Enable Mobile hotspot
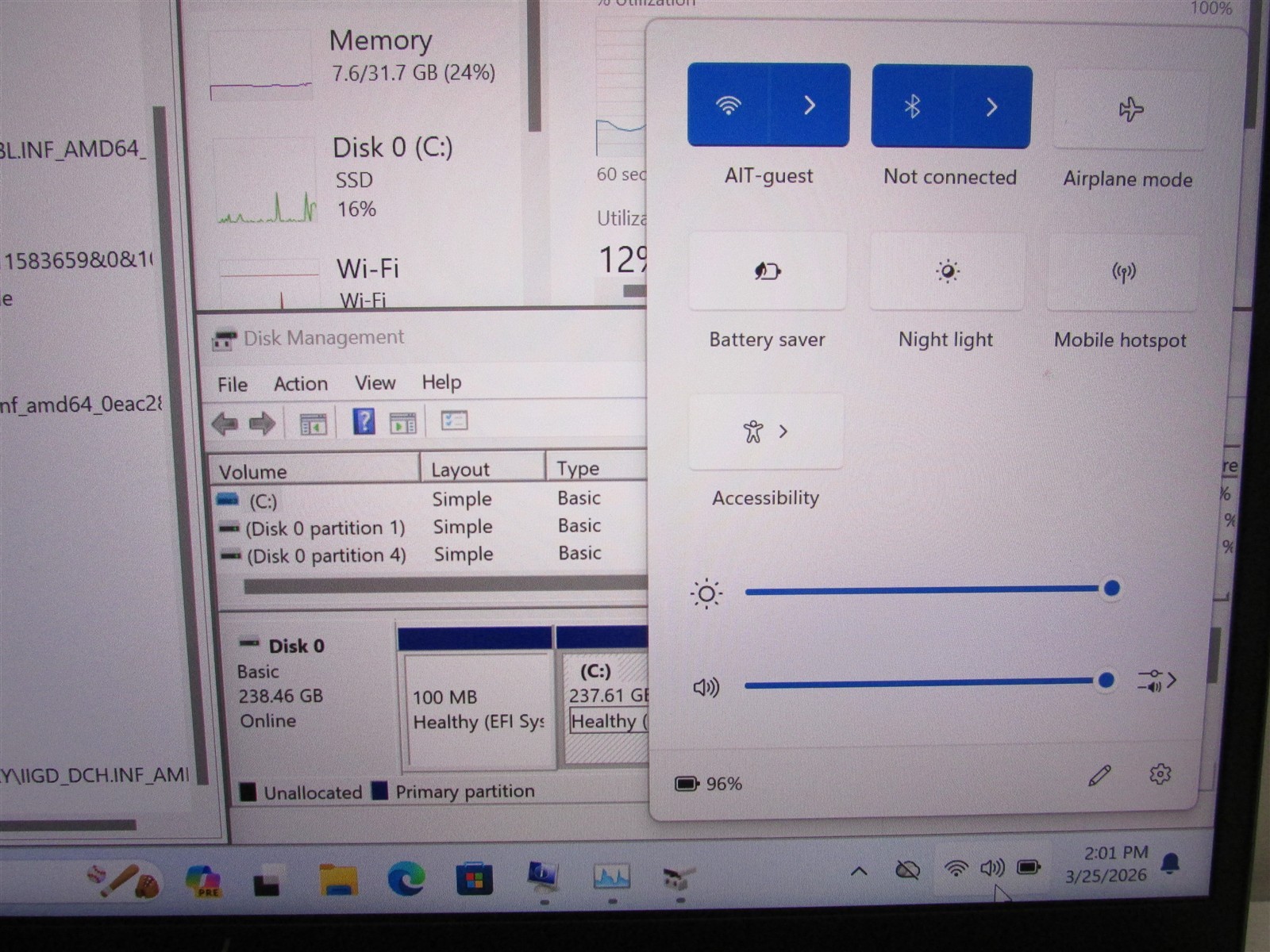This screenshot has width=1270, height=952. pos(1123,273)
